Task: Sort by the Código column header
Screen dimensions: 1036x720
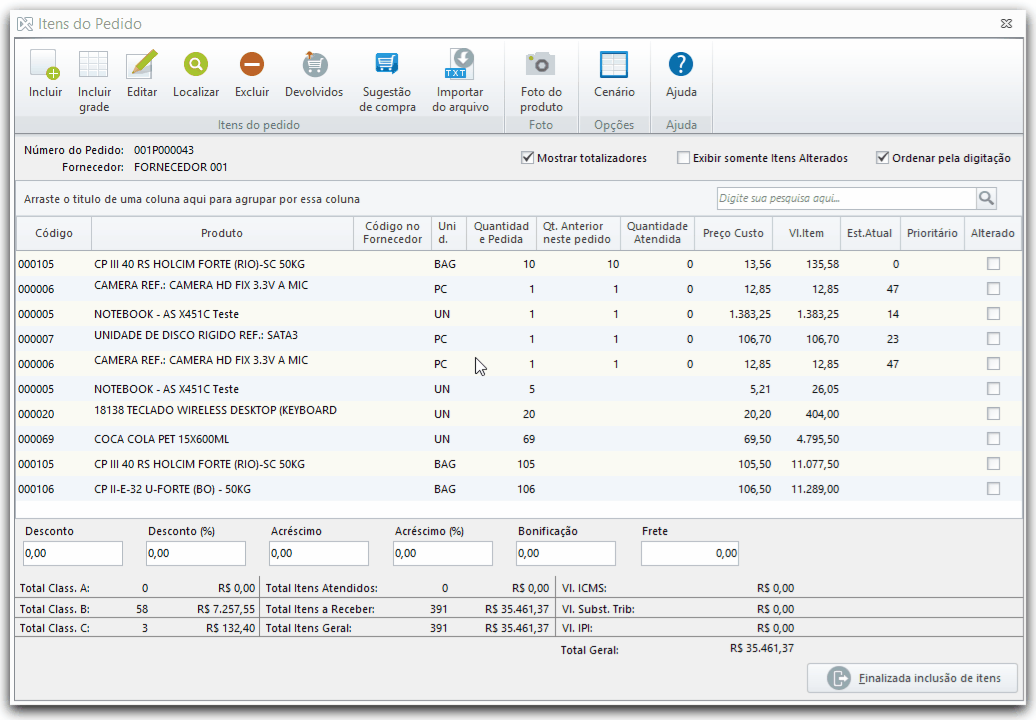Action: [x=54, y=233]
